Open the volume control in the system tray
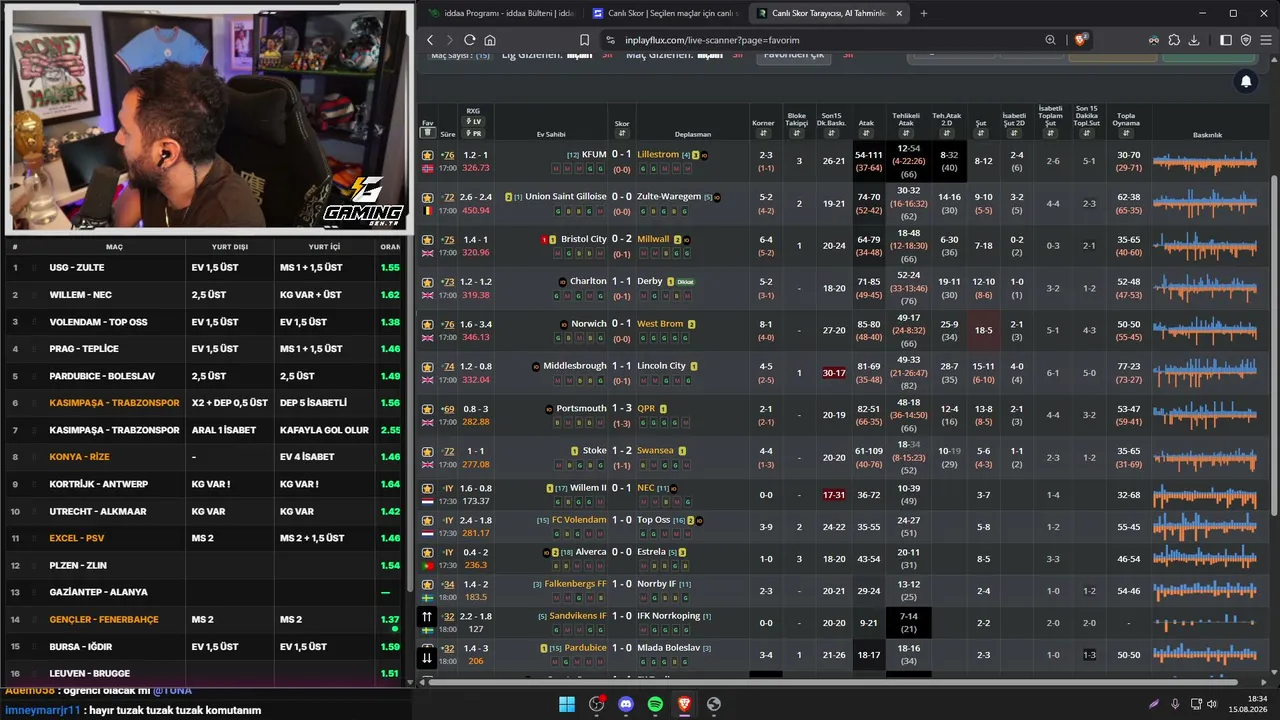Viewport: 1280px width, 720px height. (x=1212, y=704)
